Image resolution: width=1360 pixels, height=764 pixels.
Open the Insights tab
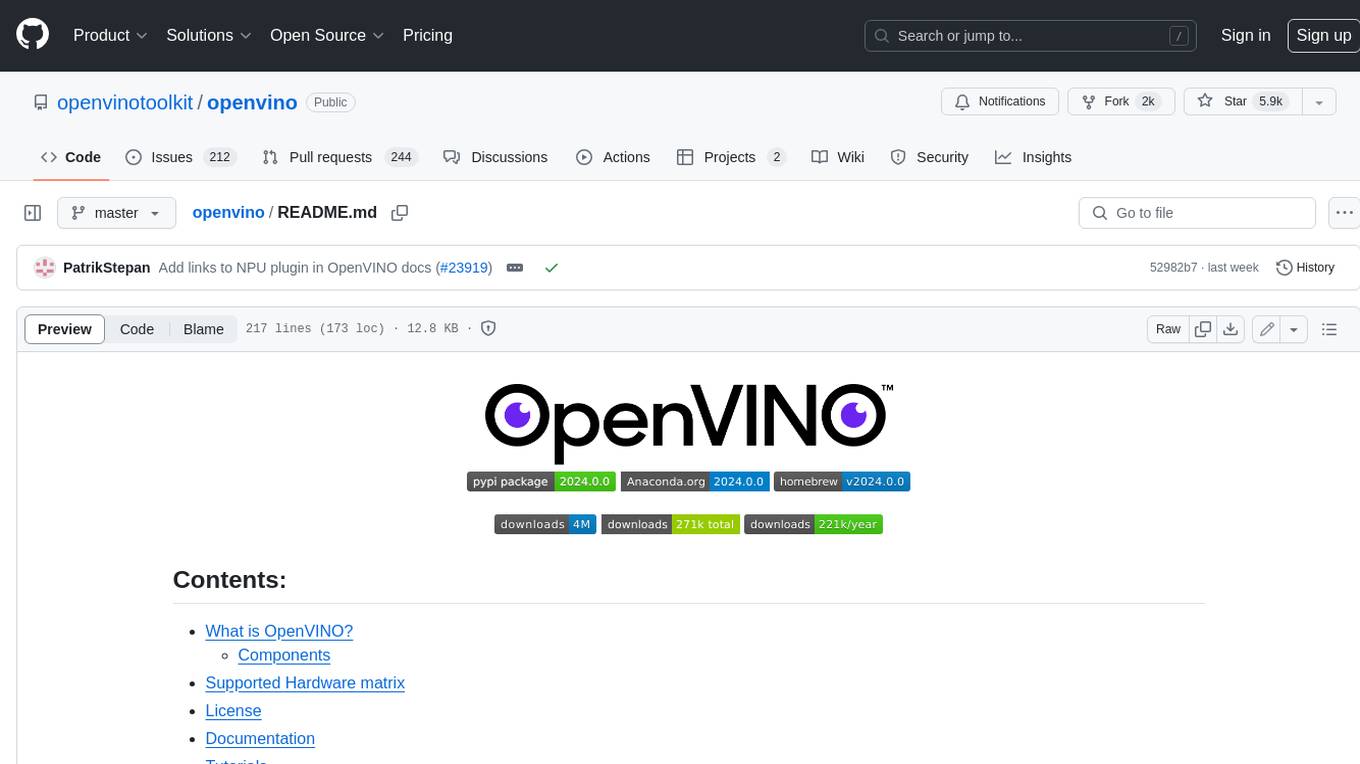[1033, 157]
